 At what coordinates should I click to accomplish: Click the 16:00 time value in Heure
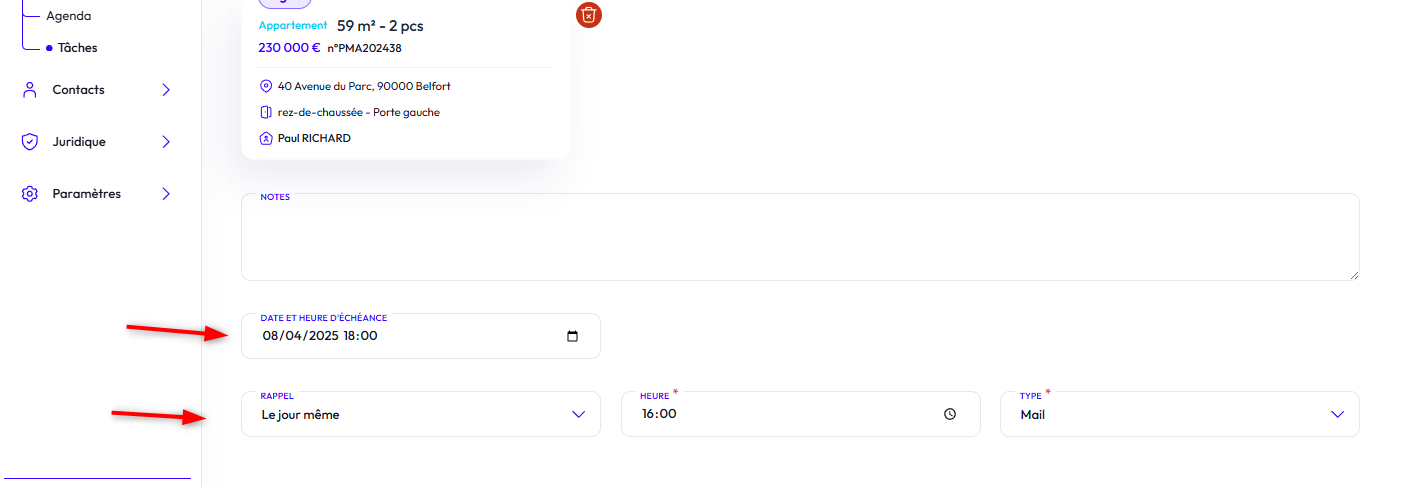coord(659,414)
